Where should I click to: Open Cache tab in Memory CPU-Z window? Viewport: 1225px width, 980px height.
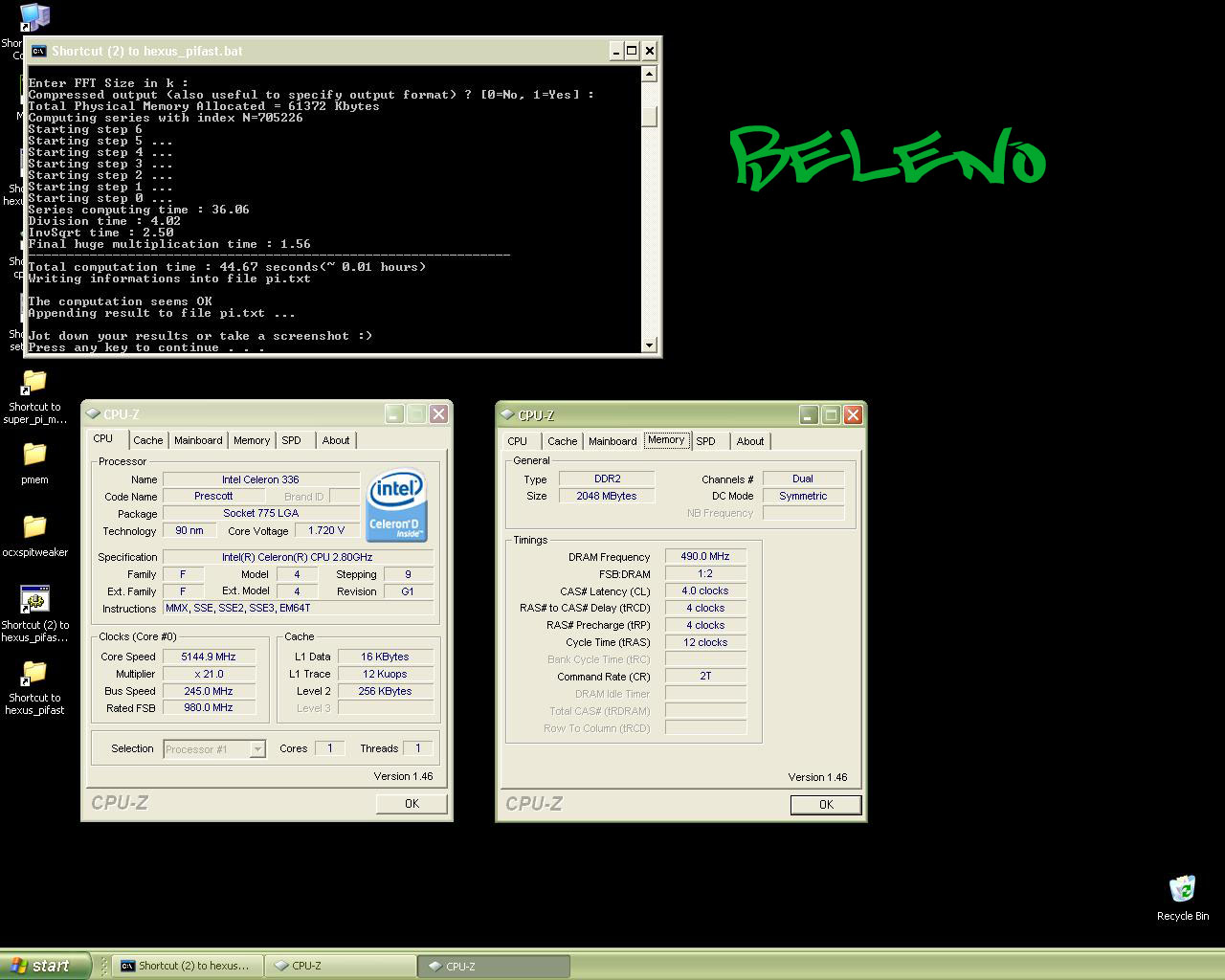562,441
